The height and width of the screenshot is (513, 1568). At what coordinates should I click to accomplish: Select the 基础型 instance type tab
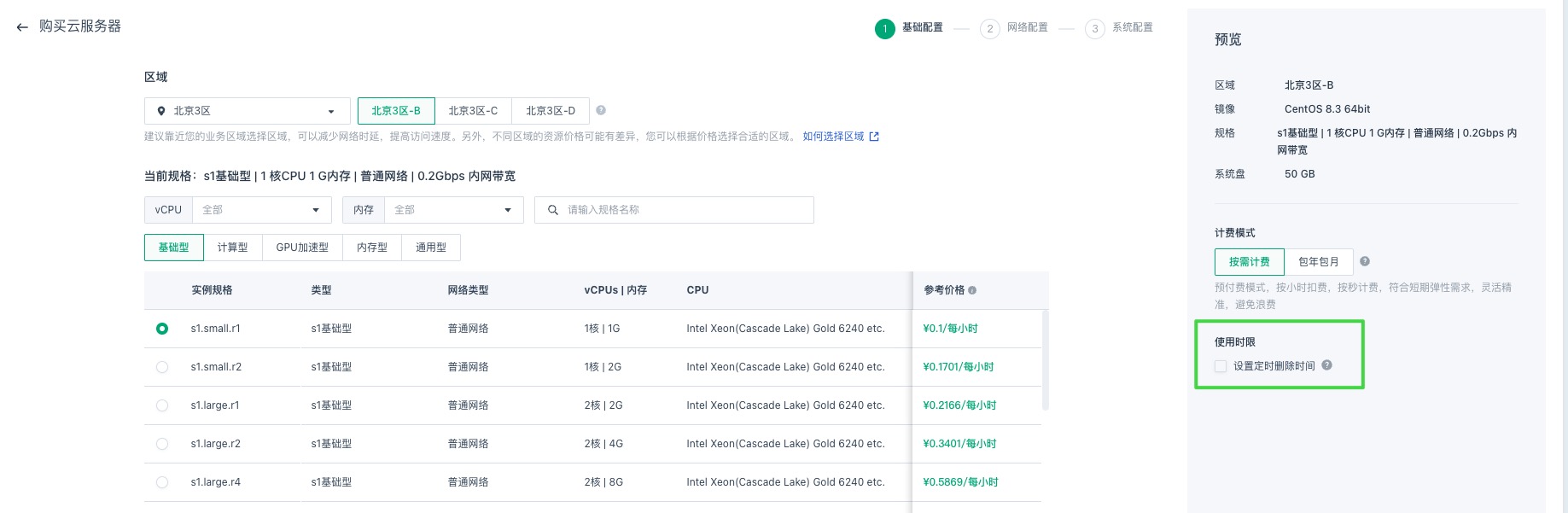click(x=174, y=248)
